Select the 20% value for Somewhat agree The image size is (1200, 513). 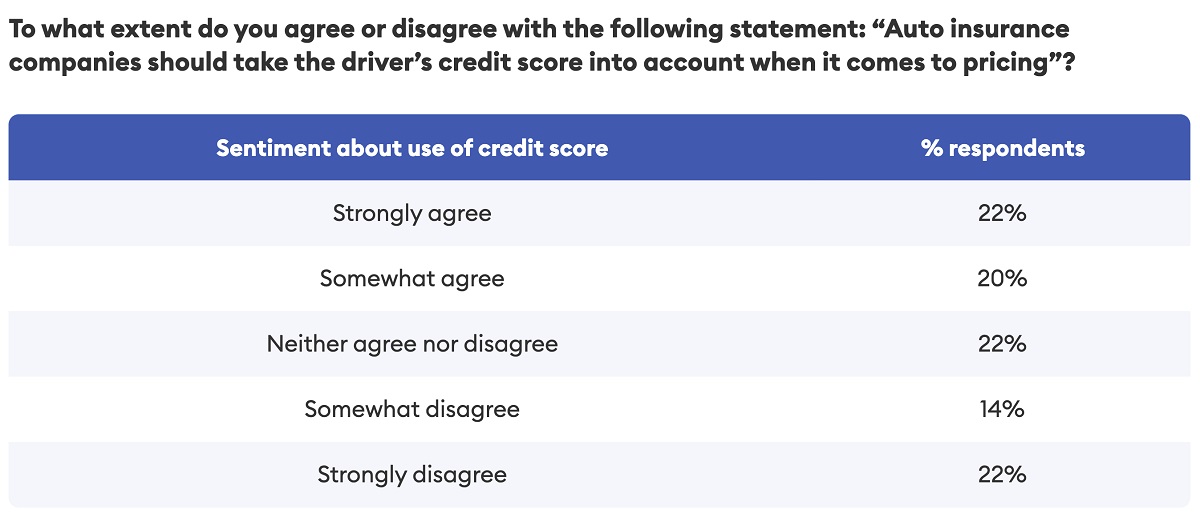click(1002, 279)
